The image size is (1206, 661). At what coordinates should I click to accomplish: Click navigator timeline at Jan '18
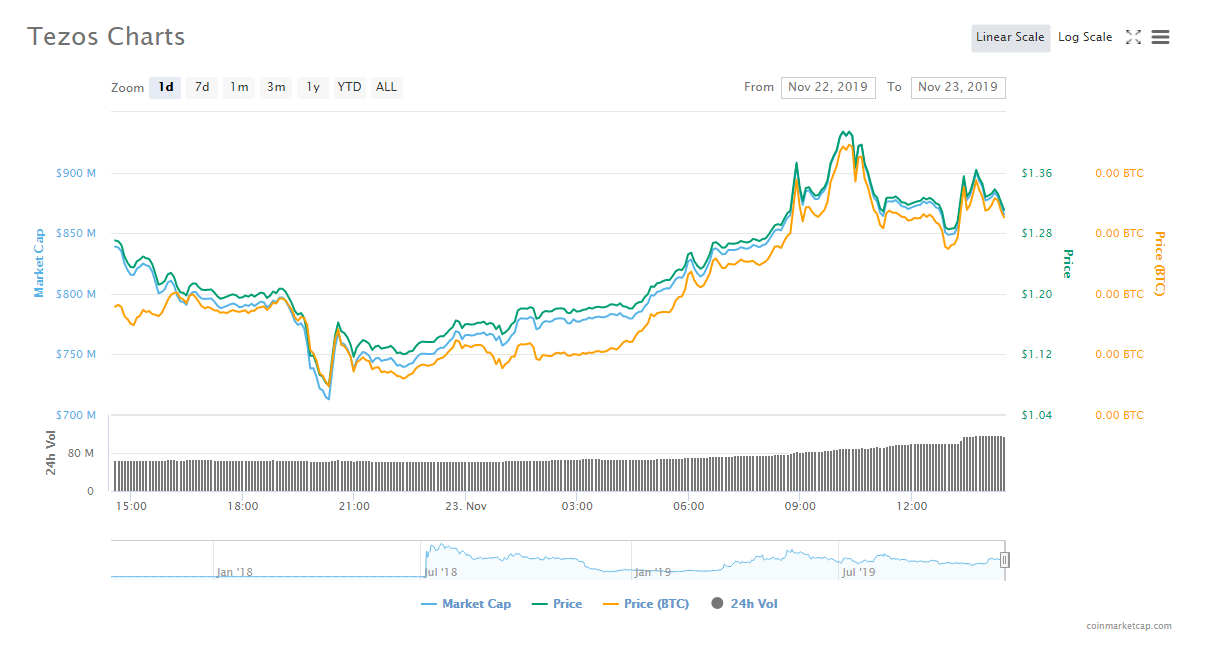coord(233,572)
